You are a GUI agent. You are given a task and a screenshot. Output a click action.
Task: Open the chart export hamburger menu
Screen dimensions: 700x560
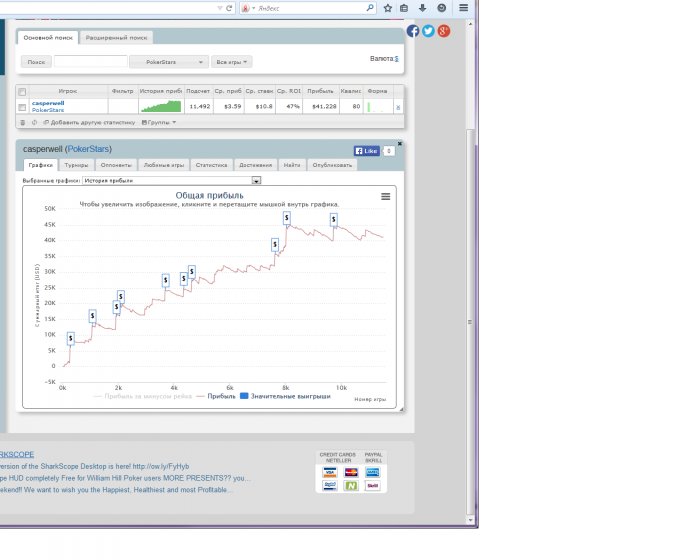(x=385, y=196)
